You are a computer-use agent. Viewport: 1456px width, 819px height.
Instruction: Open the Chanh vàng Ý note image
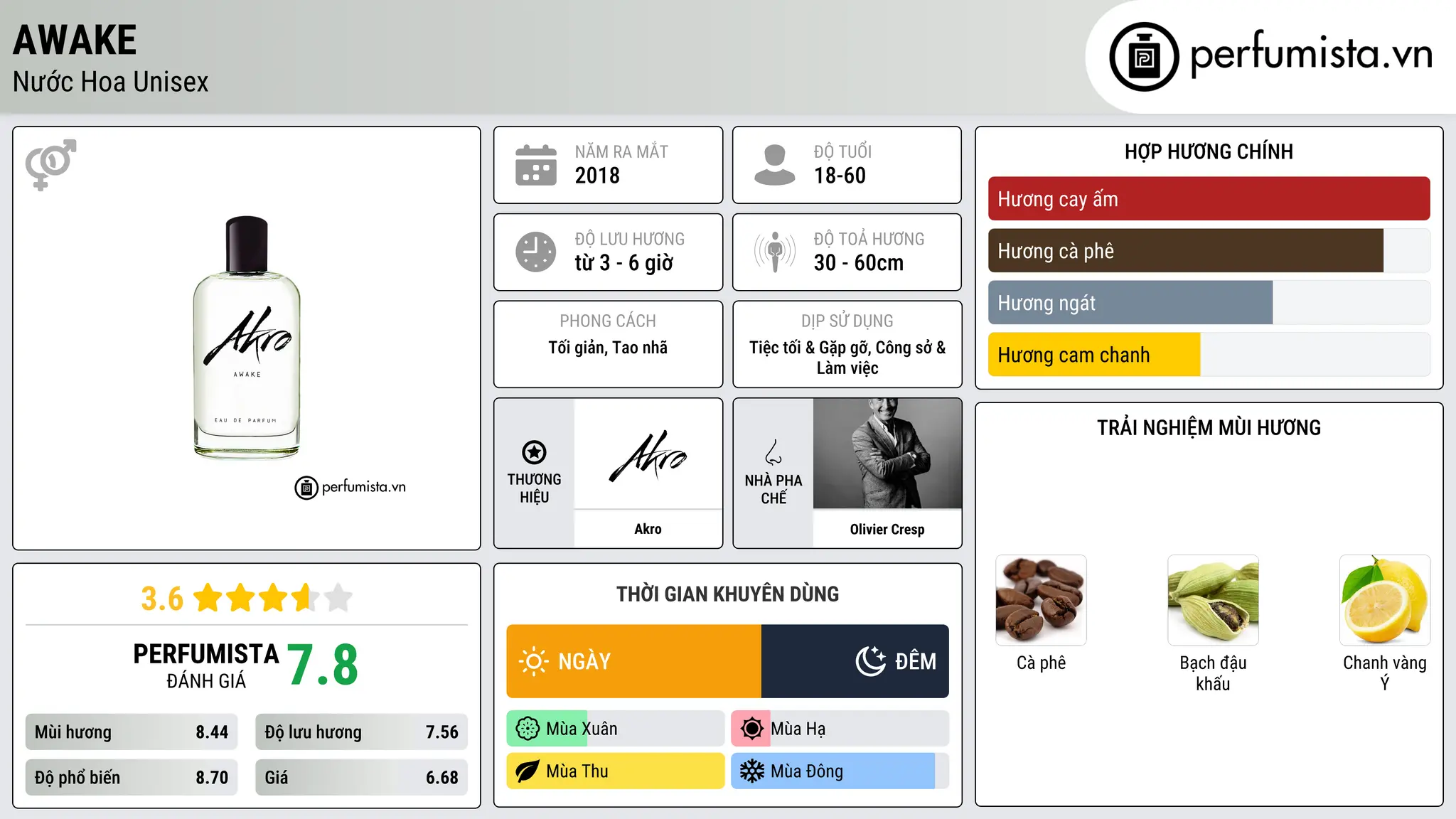point(1385,600)
